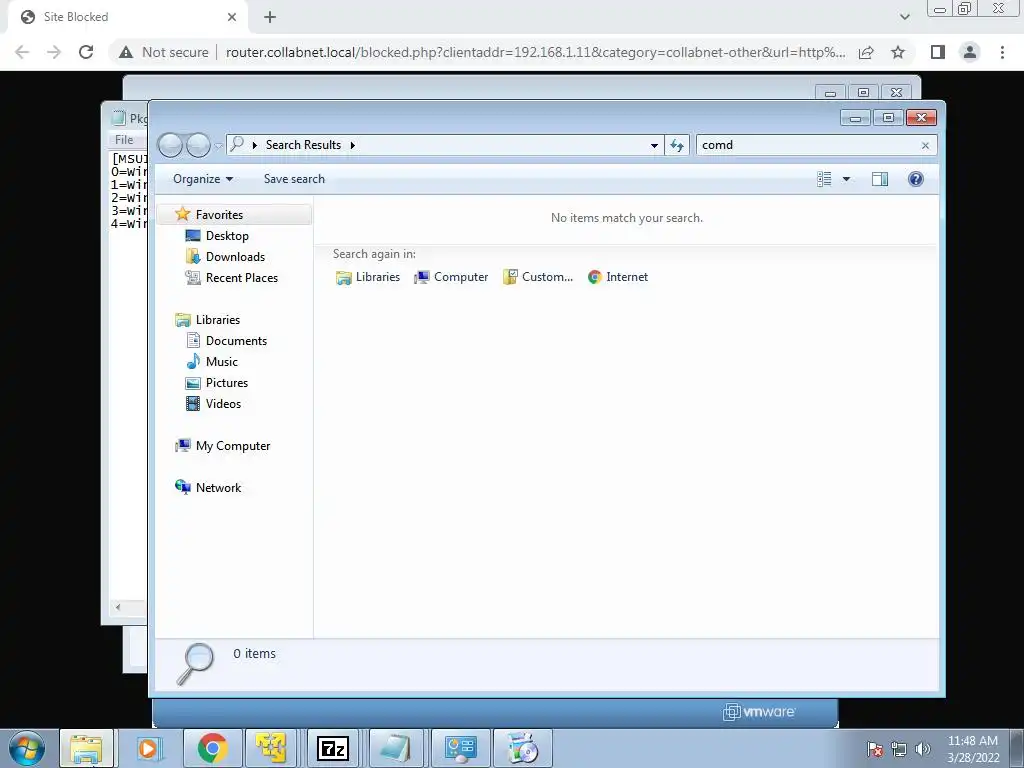Screen dimensions: 1024x768
Task: Open Downloads under Favorites
Action: point(235,257)
